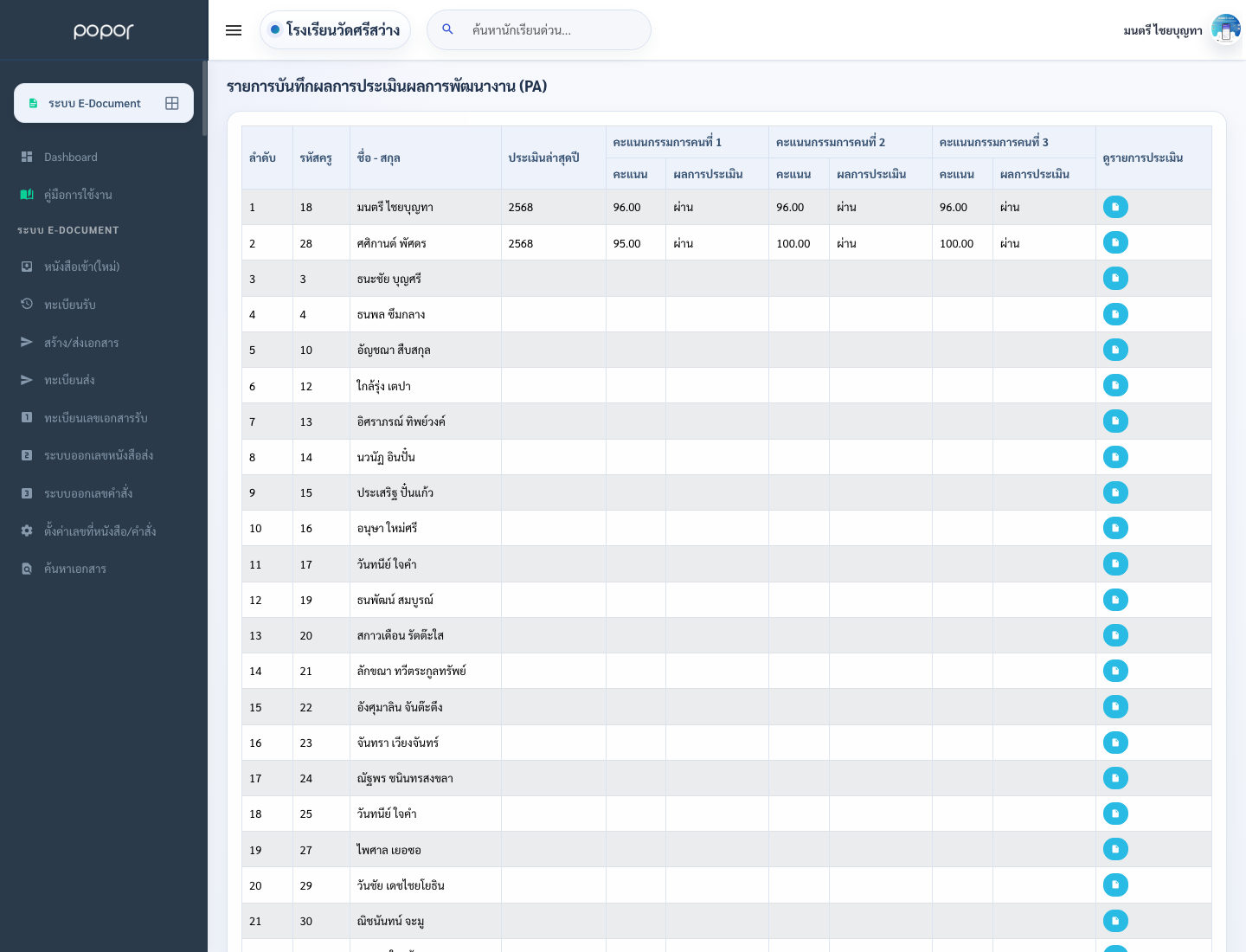The image size is (1246, 952).
Task: View evaluation list for มนตรี ไชยบุญทา
Action: coord(1115,207)
